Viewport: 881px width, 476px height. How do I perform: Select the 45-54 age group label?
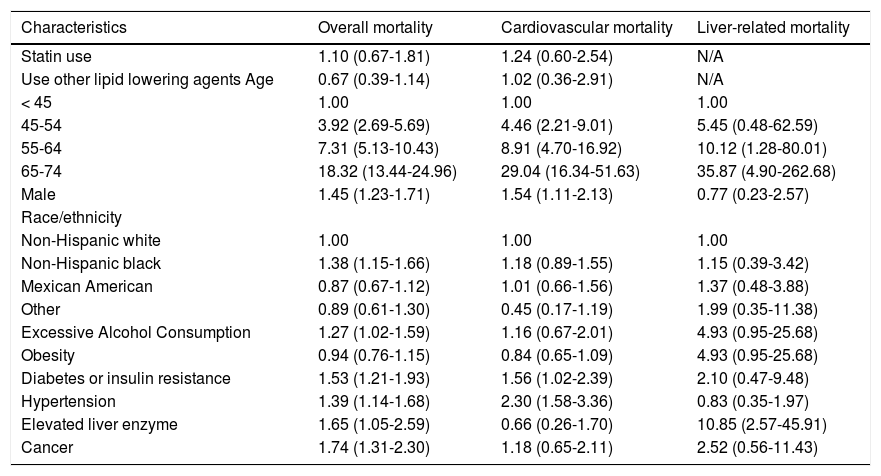pyautogui.click(x=41, y=125)
